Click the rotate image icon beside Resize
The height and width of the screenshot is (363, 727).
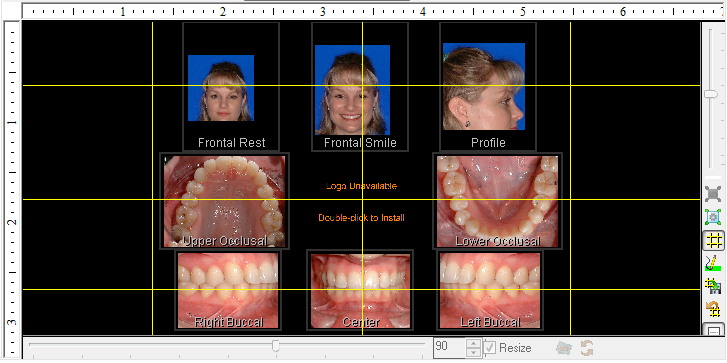pos(563,348)
